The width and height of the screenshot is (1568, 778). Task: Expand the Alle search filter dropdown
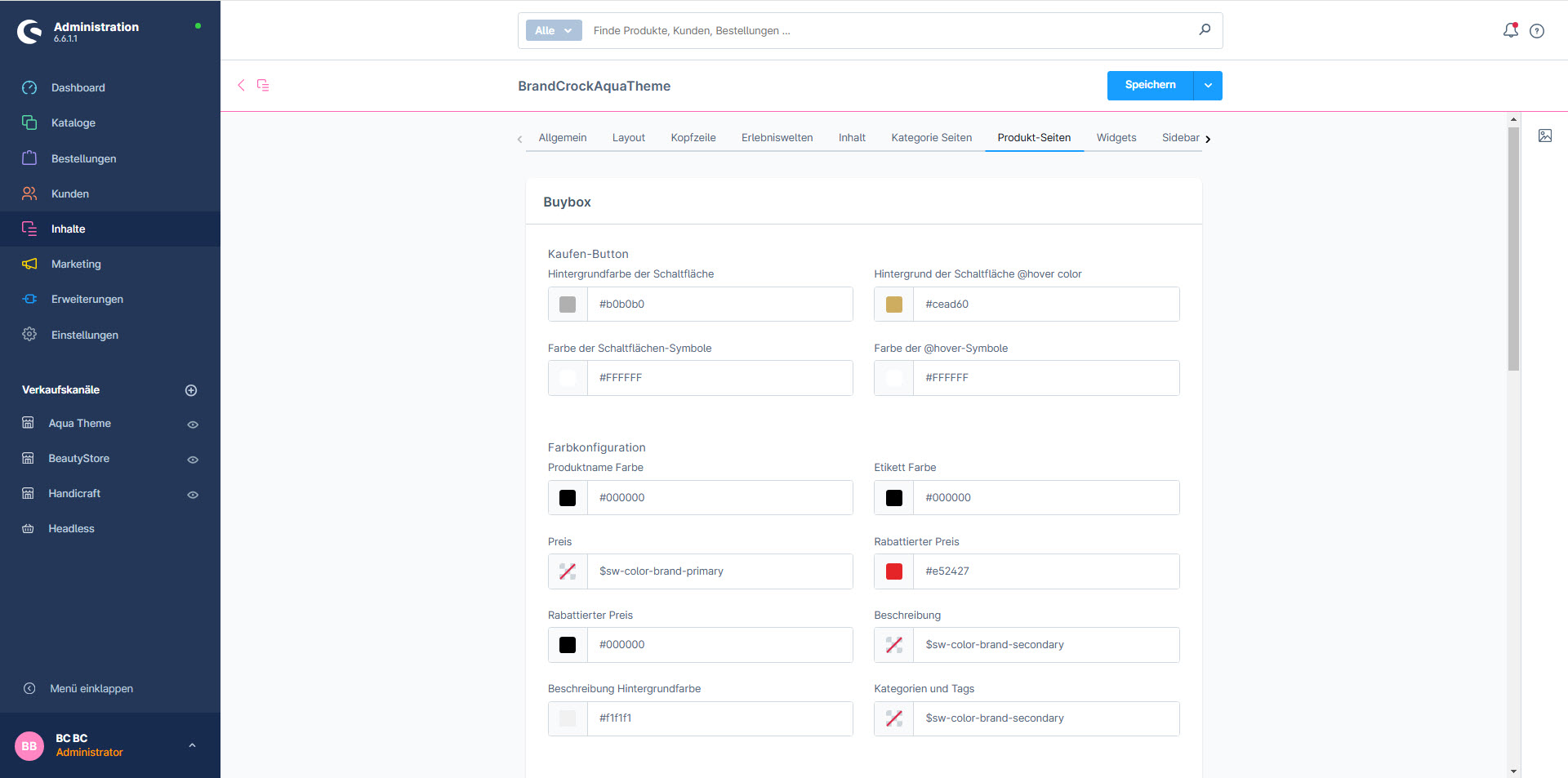554,30
